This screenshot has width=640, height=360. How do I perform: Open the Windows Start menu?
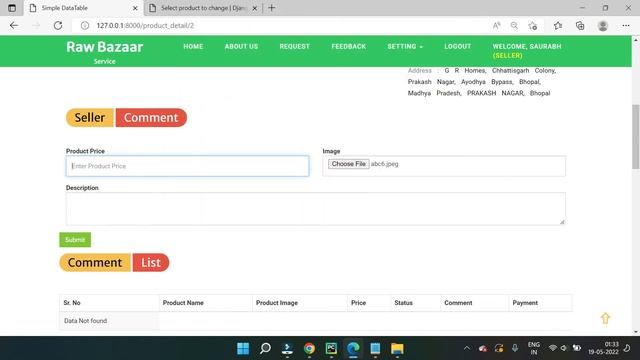pos(243,349)
